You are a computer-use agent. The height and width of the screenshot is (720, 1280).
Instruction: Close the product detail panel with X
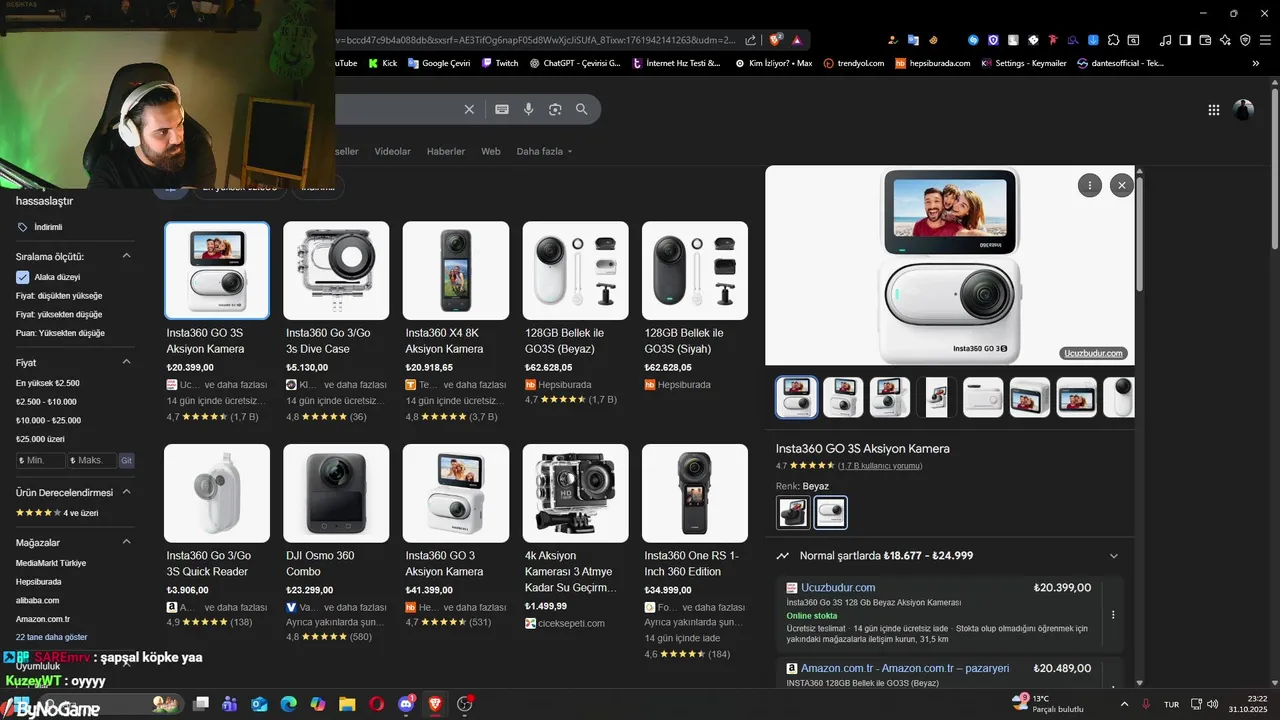(1122, 185)
